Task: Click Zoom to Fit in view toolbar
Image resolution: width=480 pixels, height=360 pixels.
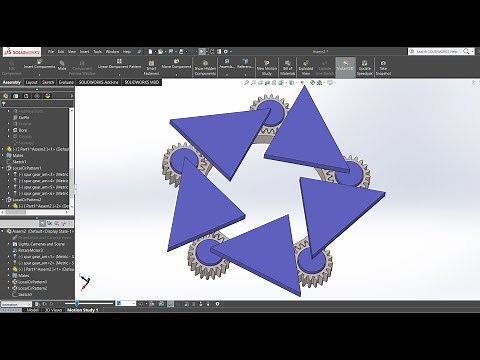Action: tap(246, 83)
